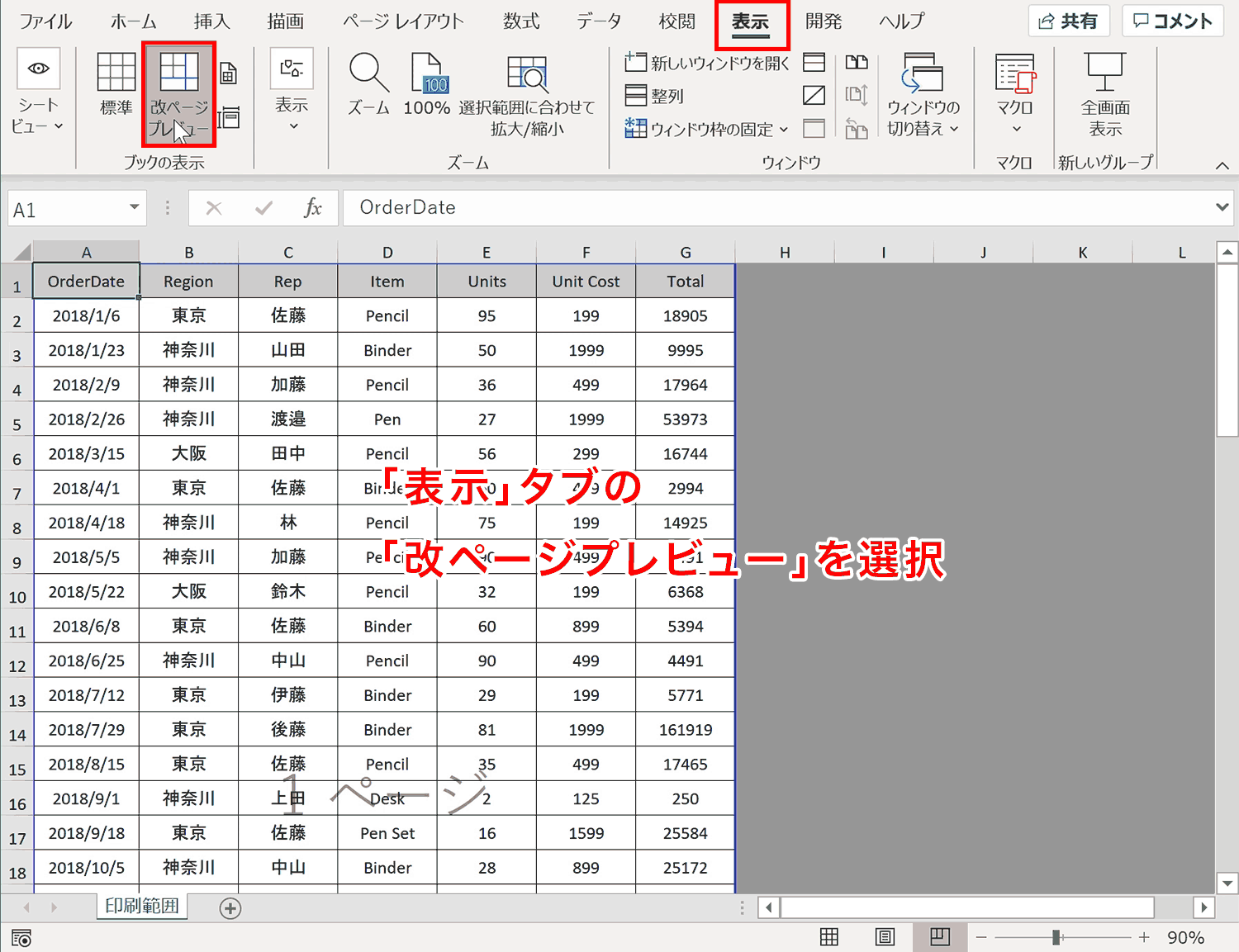Expand the formula bar
The height and width of the screenshot is (952, 1239).
(1222, 207)
